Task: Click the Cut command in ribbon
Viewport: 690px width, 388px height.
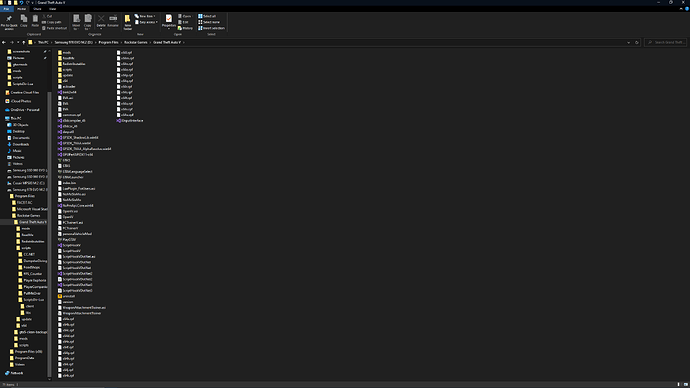Action: pyautogui.click(x=47, y=16)
